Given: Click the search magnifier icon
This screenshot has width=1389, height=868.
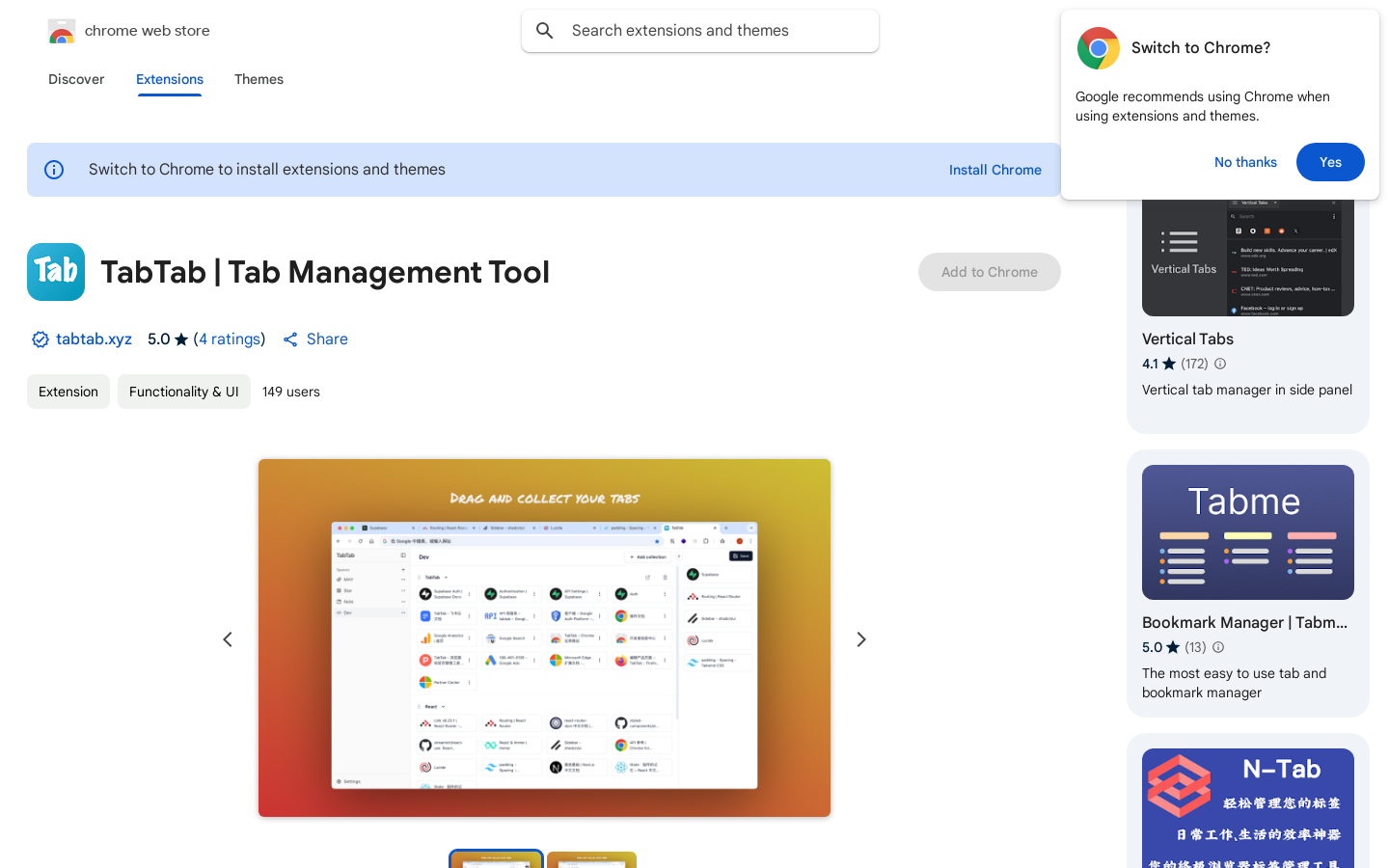Looking at the screenshot, I should 545,31.
